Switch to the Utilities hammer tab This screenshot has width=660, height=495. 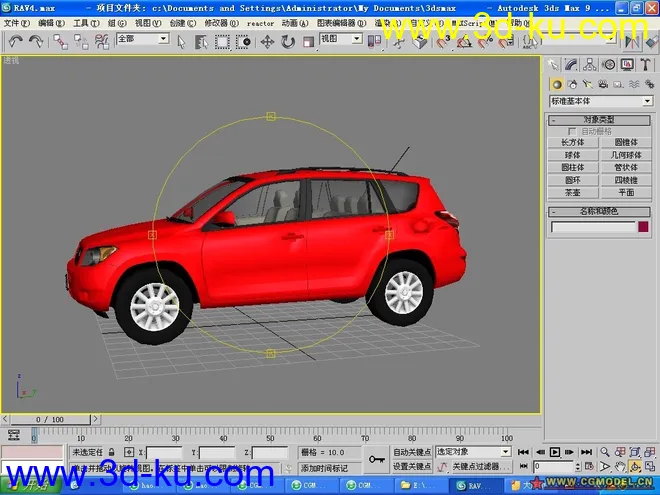(645, 65)
